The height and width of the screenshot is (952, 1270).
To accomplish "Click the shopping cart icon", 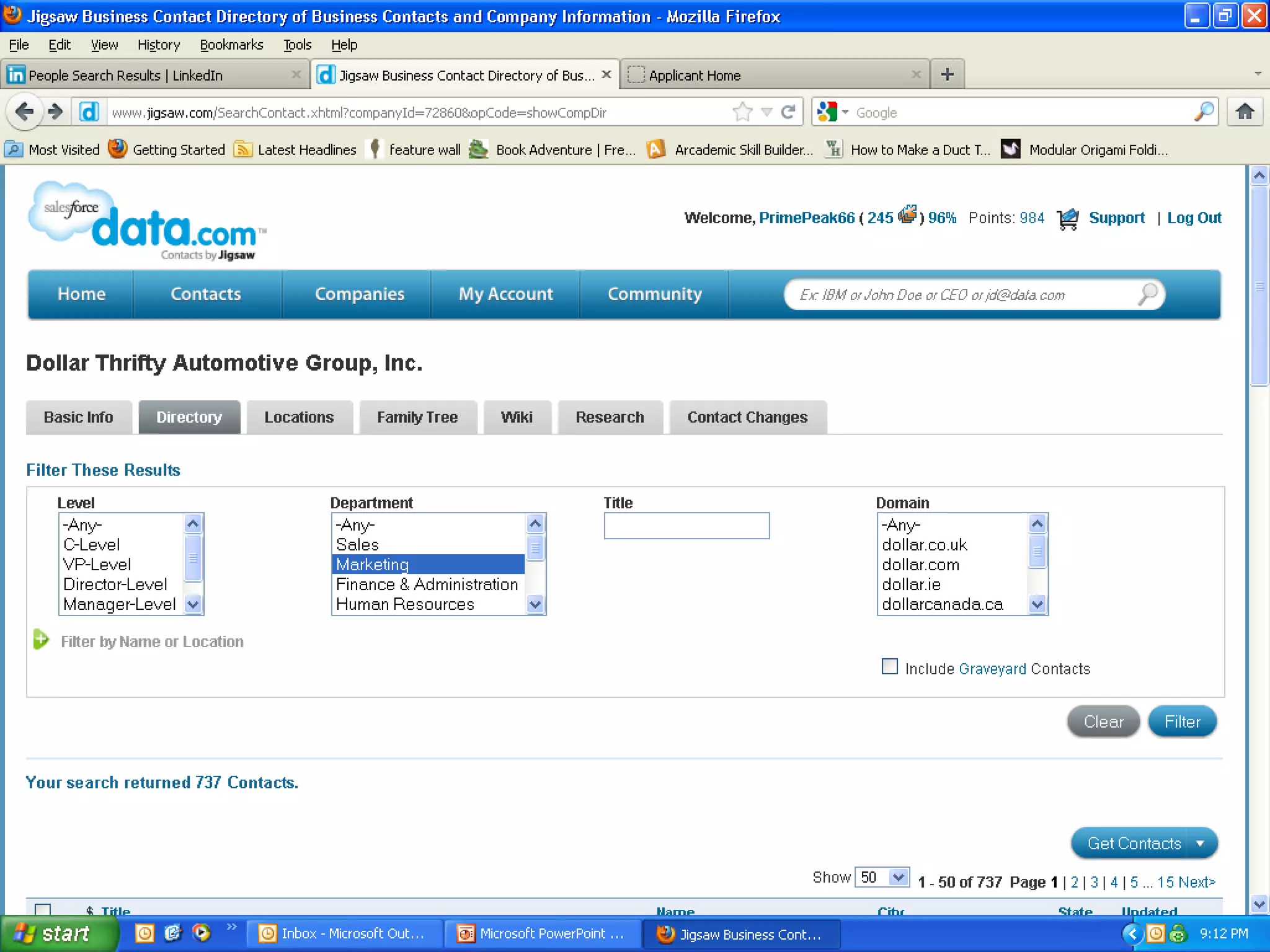I will coord(1067,219).
